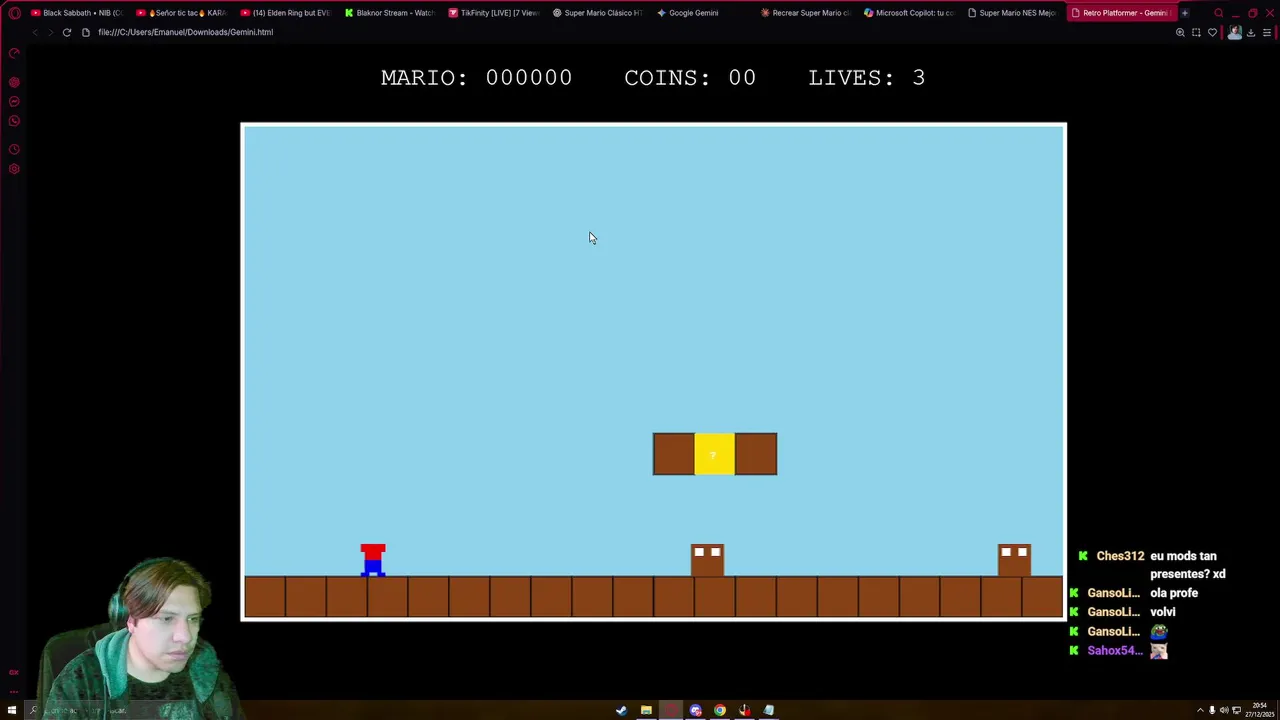Click Sahox54 username in chat overlay
Image resolution: width=1280 pixels, height=720 pixels.
coord(1115,651)
